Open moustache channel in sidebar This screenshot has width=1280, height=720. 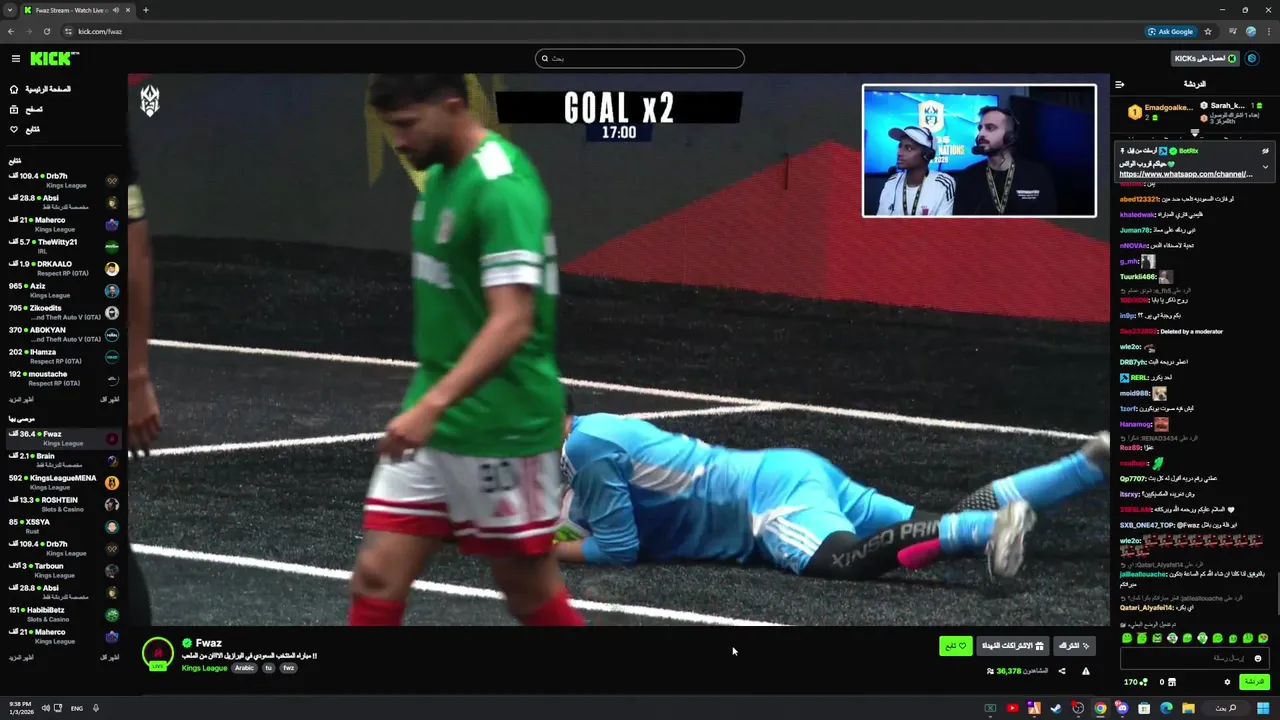pos(62,378)
